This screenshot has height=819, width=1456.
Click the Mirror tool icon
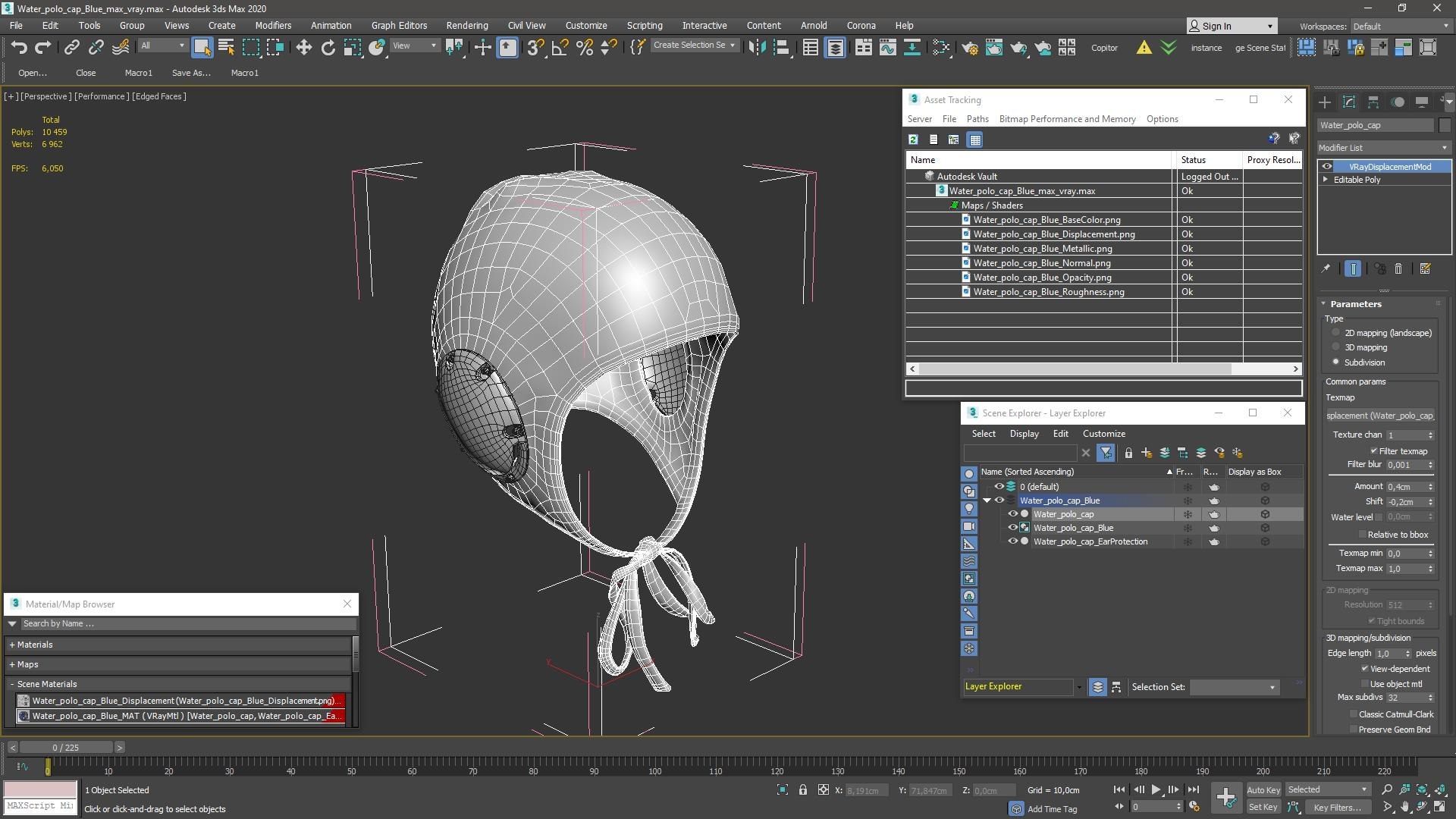[756, 48]
